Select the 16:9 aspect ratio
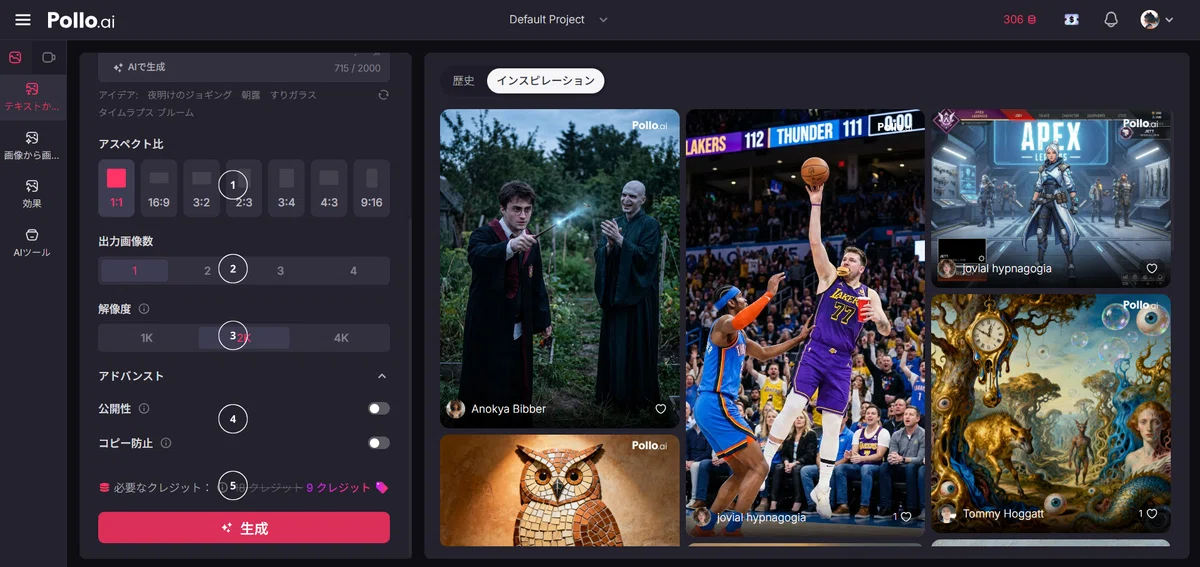This screenshot has height=567, width=1200. [159, 188]
